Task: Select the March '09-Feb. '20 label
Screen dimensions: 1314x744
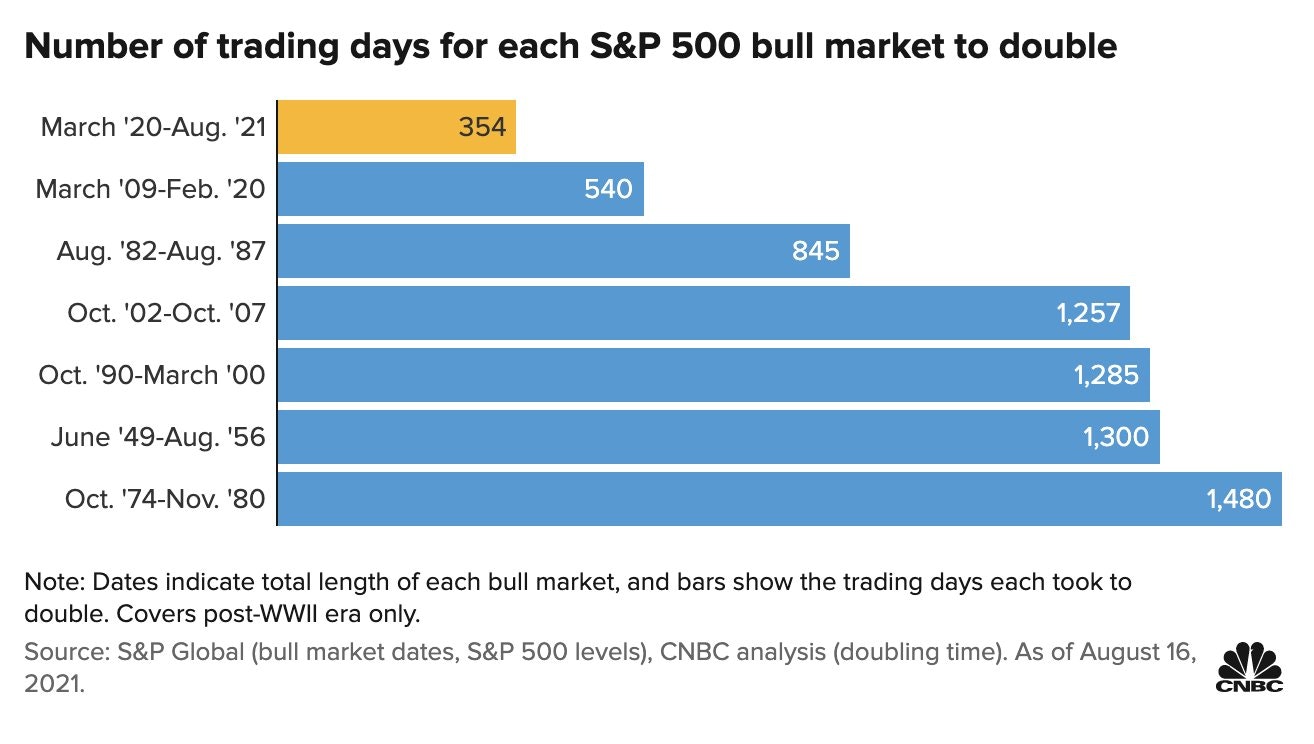Action: (x=150, y=189)
